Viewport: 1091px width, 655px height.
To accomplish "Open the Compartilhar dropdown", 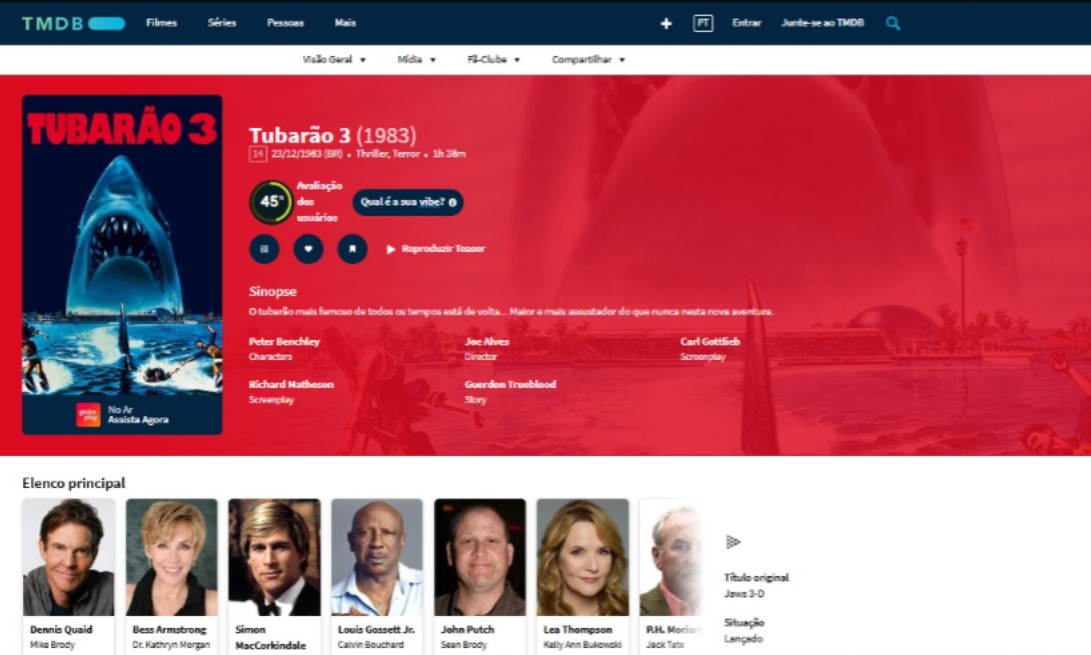I will click(x=588, y=60).
